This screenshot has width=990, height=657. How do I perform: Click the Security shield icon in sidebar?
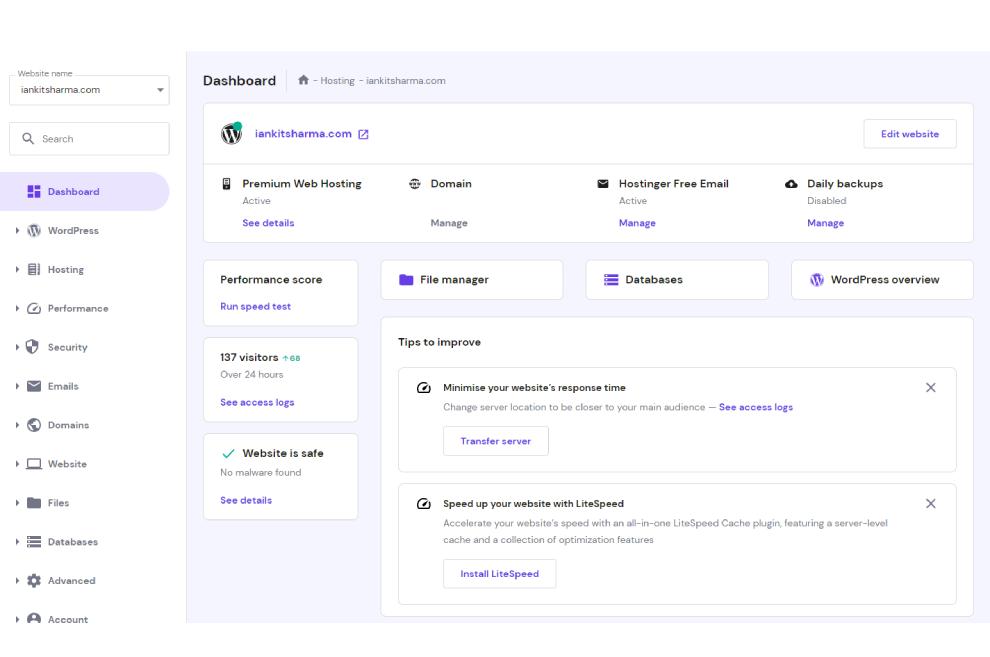(x=32, y=346)
